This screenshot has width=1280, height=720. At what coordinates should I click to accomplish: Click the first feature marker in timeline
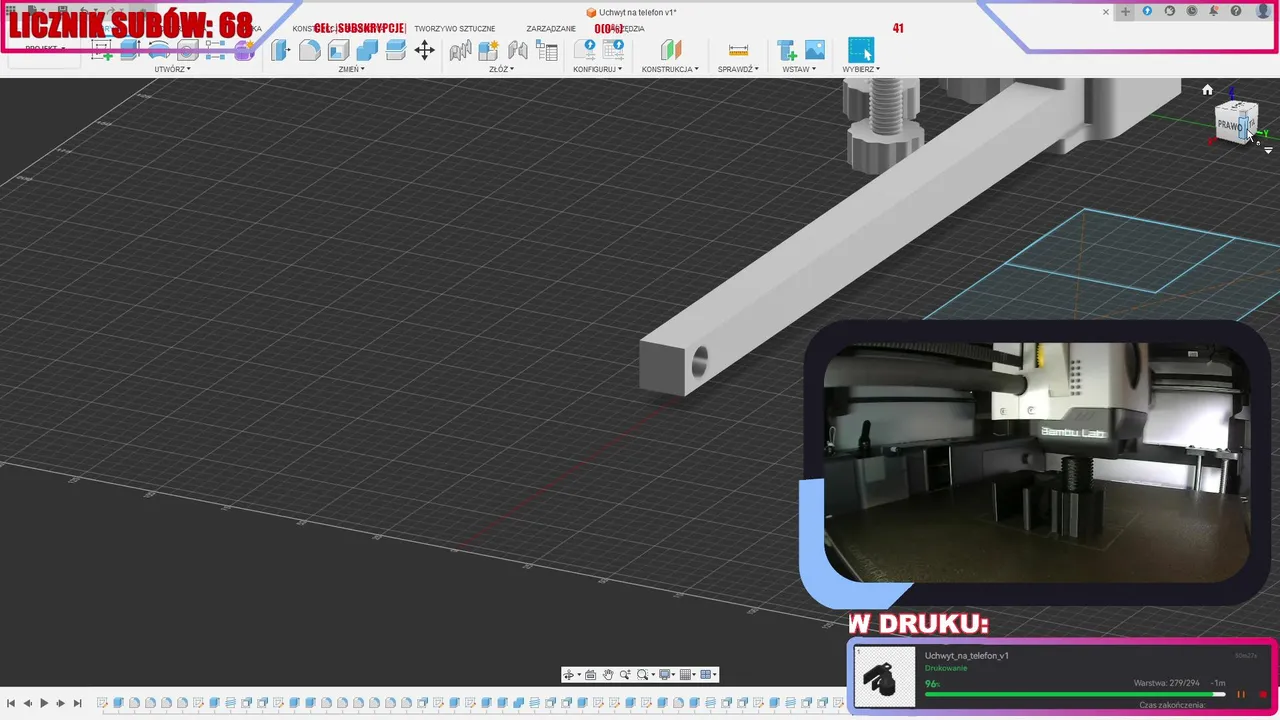tap(103, 703)
